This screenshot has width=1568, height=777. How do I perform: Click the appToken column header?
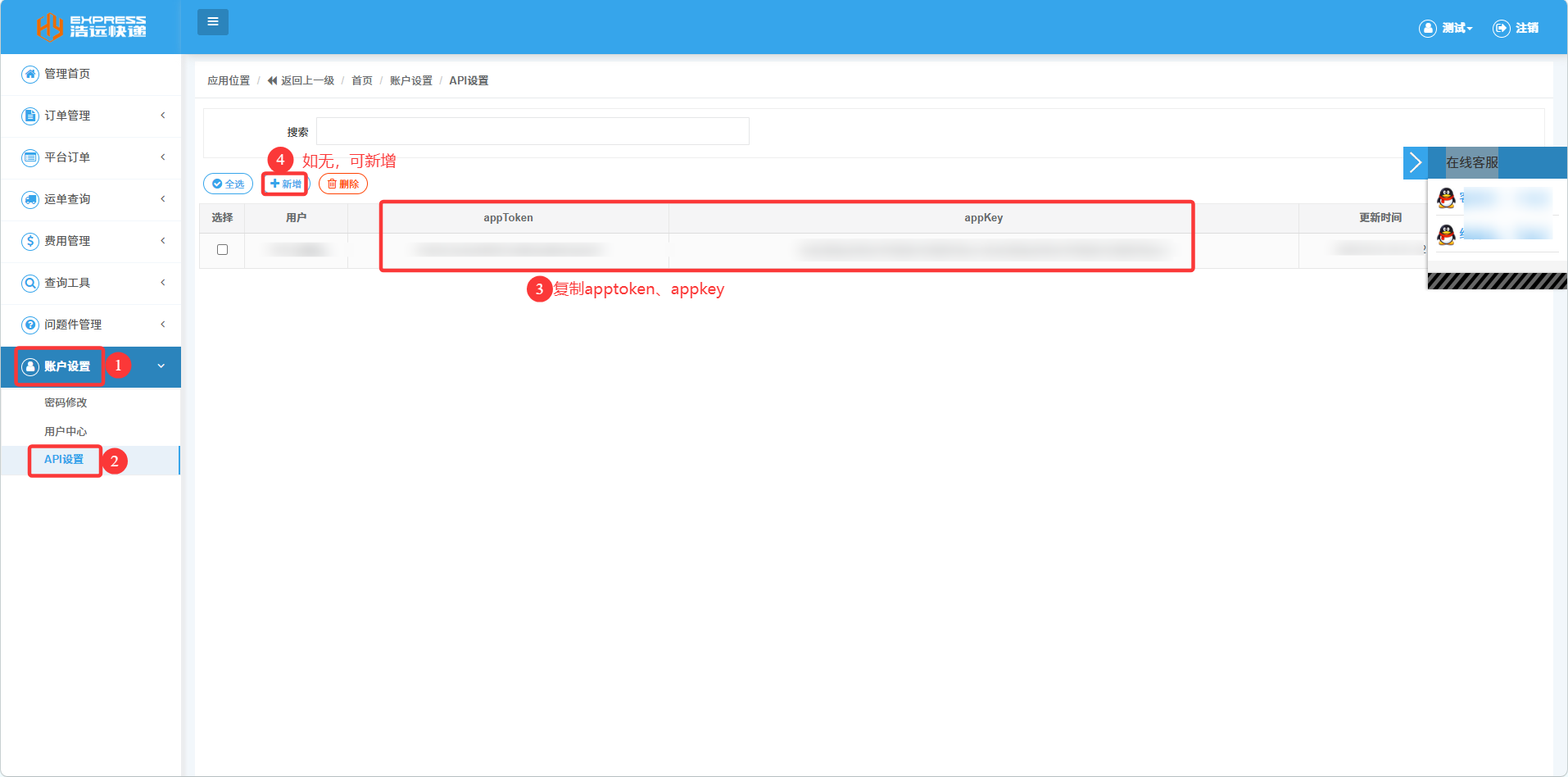click(508, 218)
